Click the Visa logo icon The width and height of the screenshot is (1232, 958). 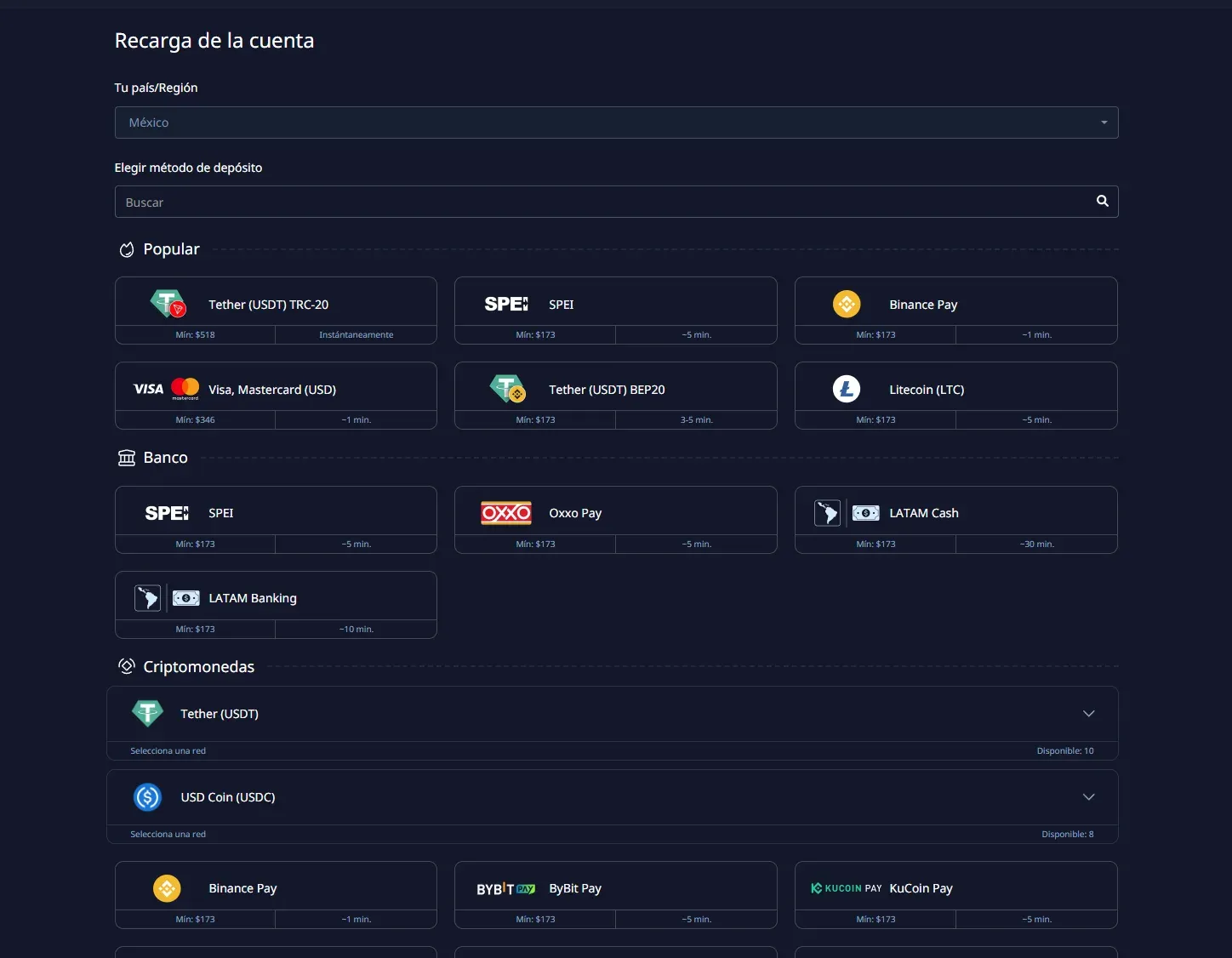148,389
